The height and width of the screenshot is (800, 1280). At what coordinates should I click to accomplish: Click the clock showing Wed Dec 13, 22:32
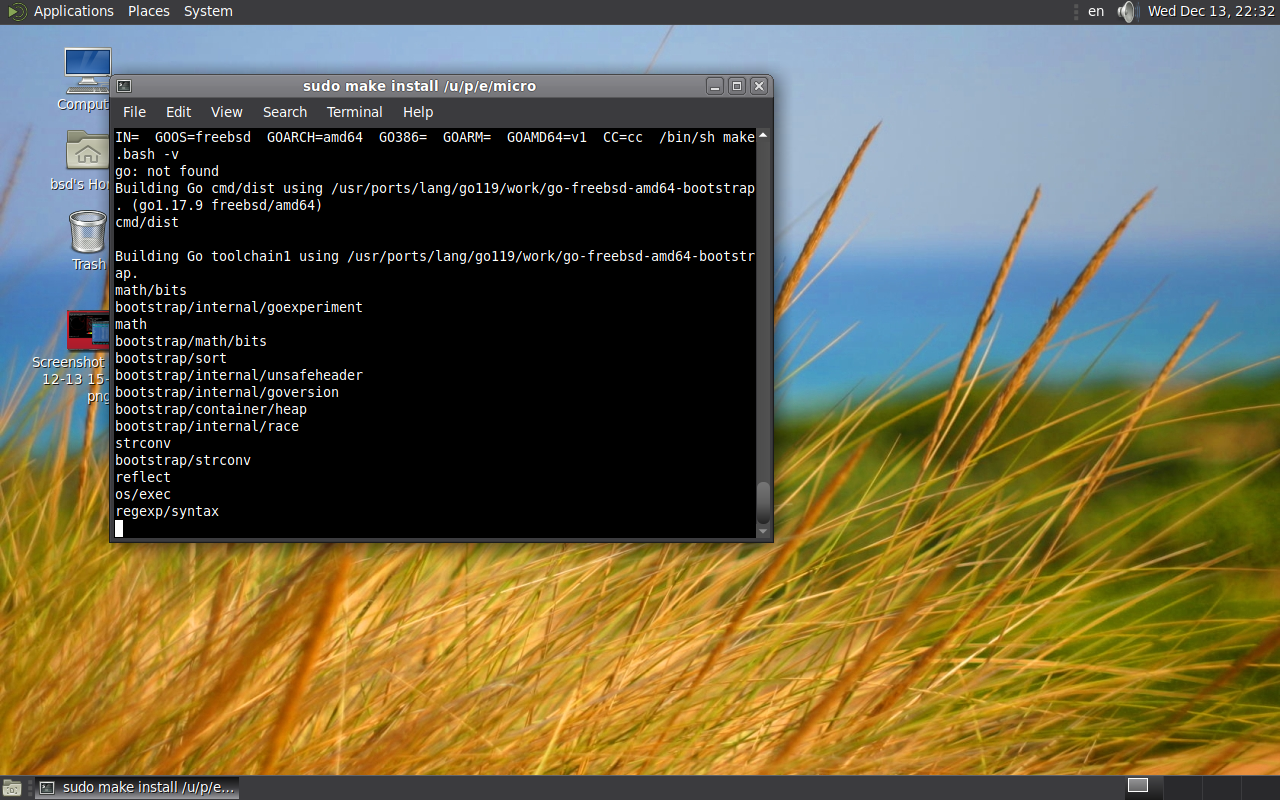coord(1210,11)
